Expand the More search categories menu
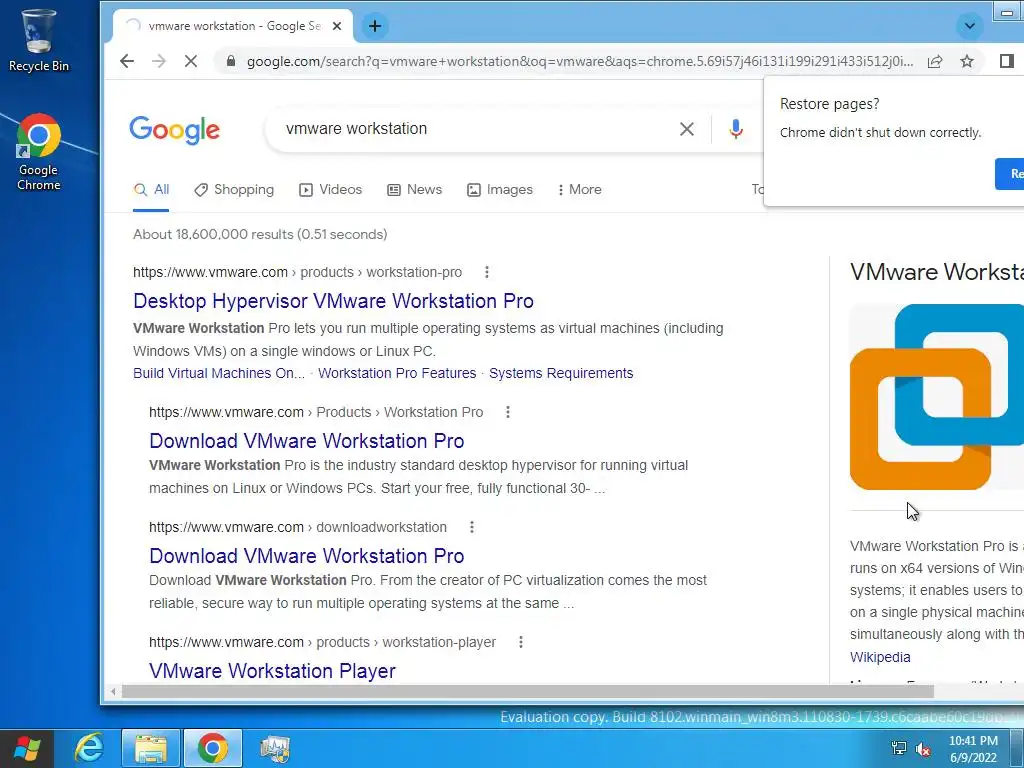 coord(580,189)
